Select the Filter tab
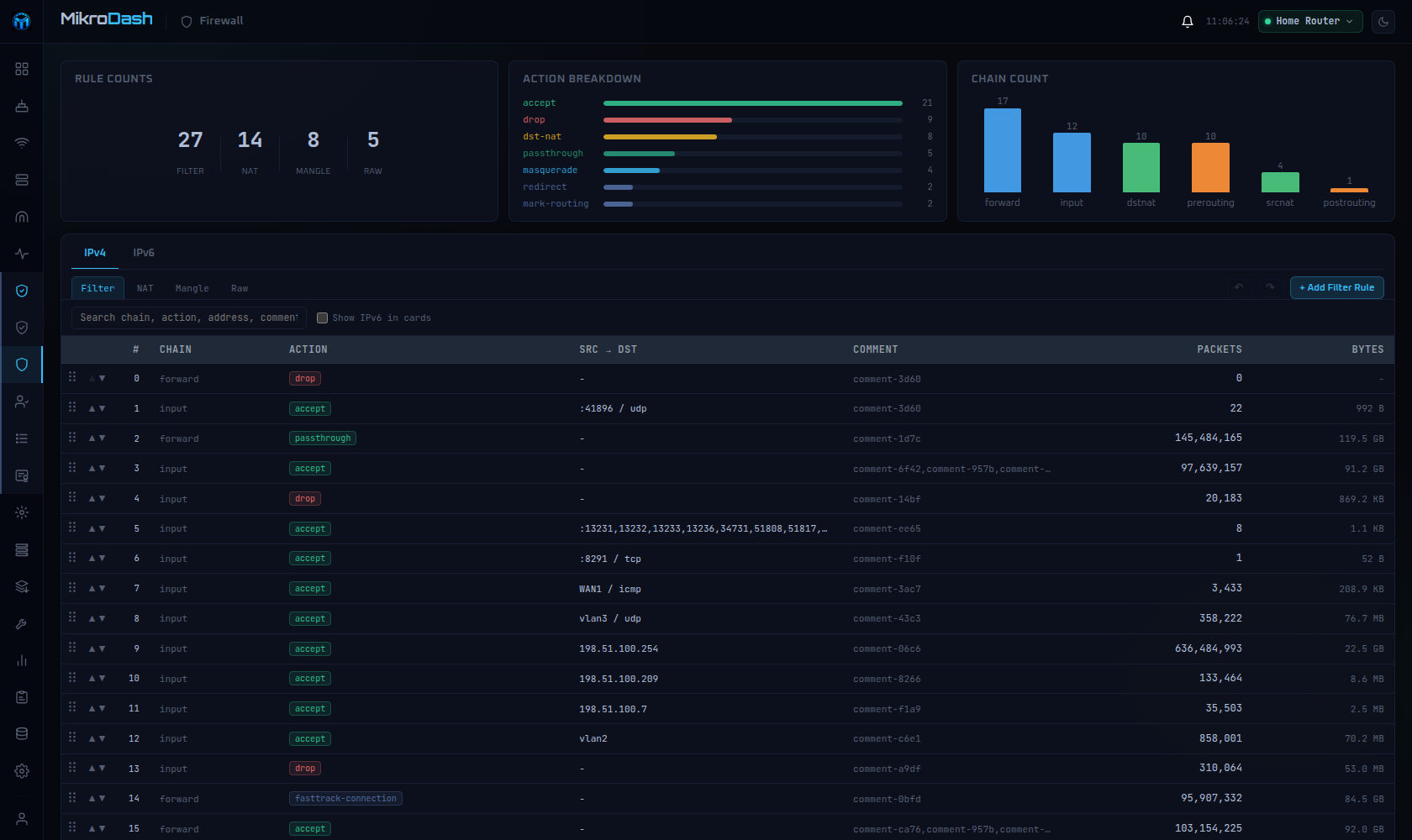This screenshot has height=840, width=1412. click(97, 288)
